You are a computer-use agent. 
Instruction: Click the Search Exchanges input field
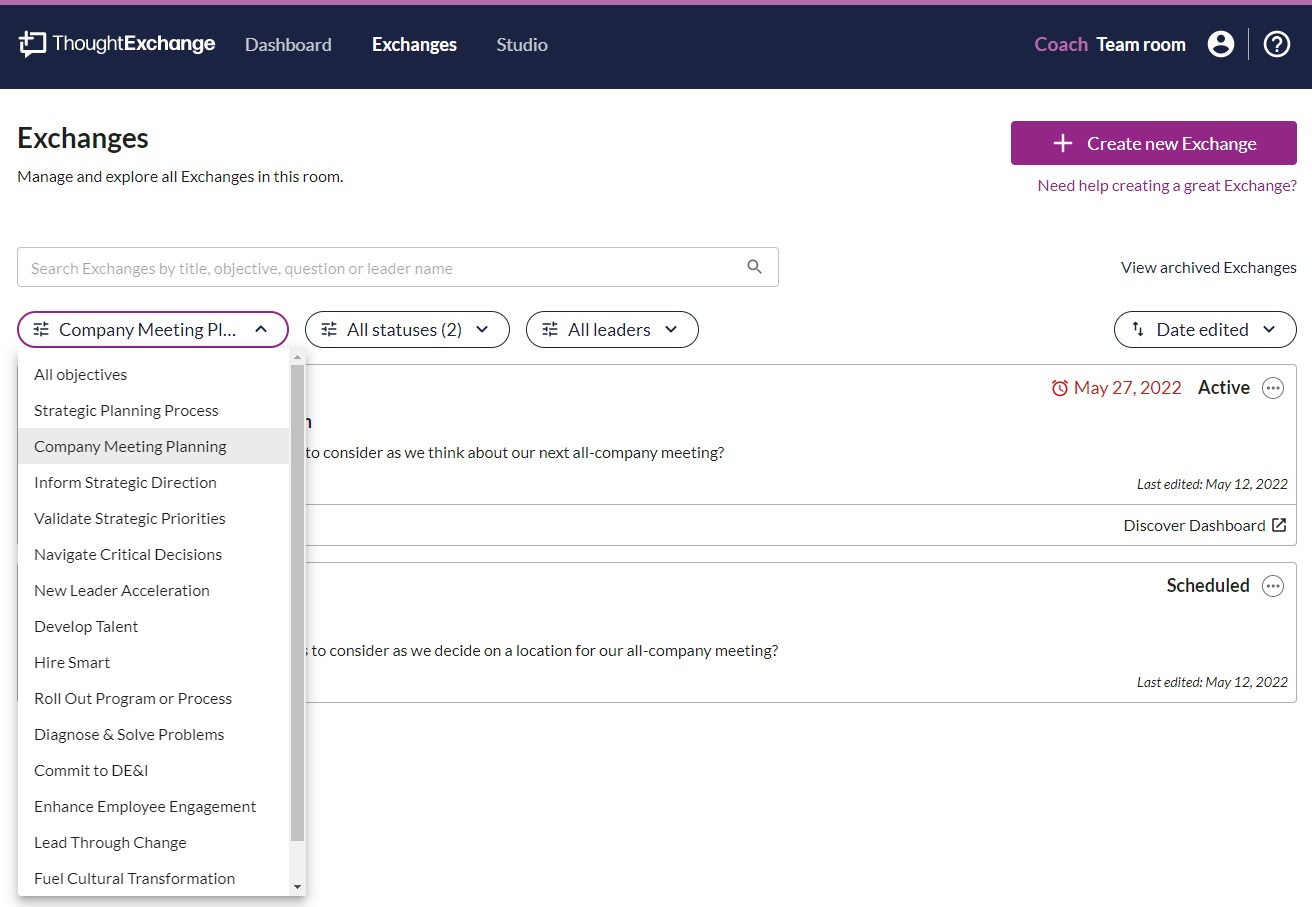point(398,267)
